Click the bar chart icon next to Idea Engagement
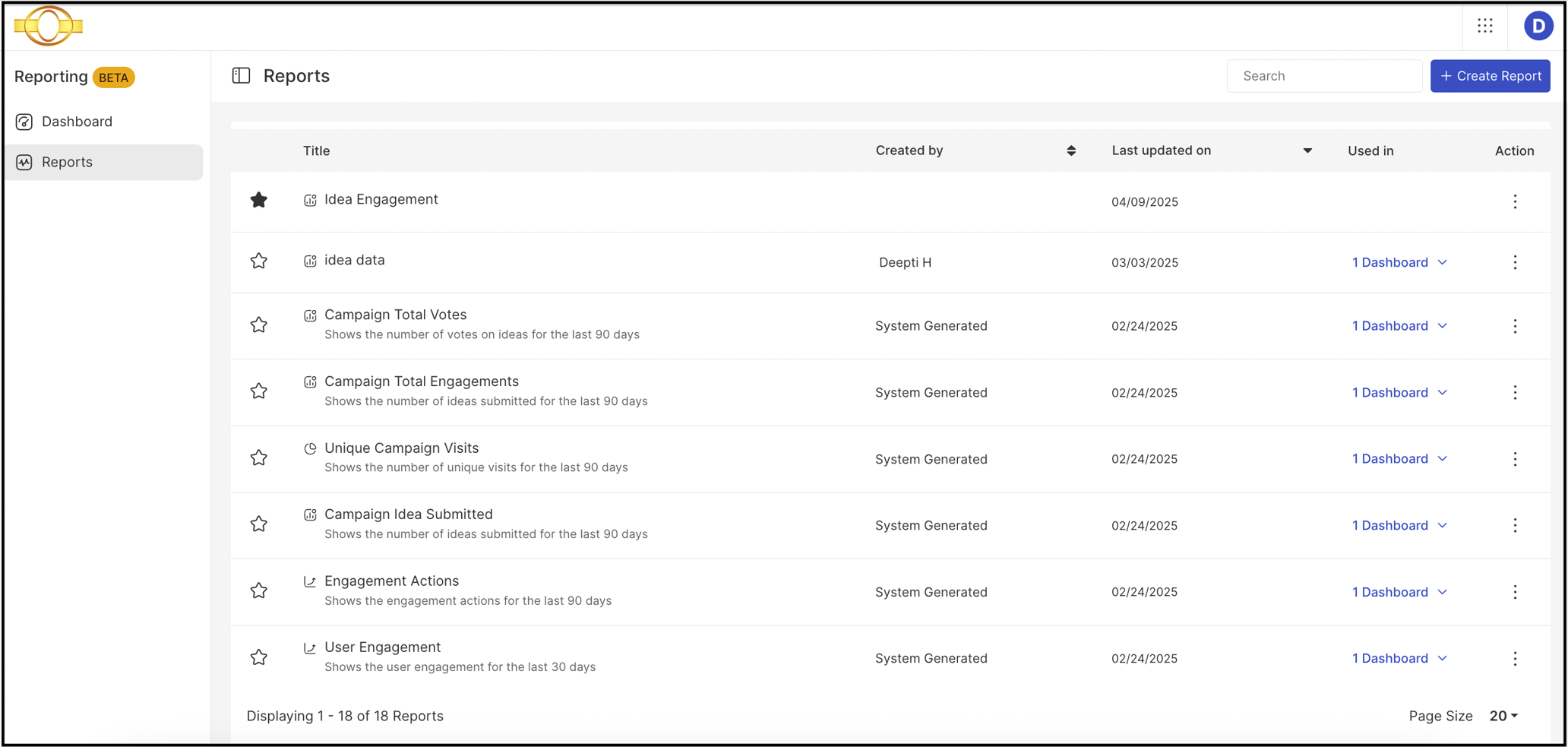The width and height of the screenshot is (1568, 747). point(310,200)
